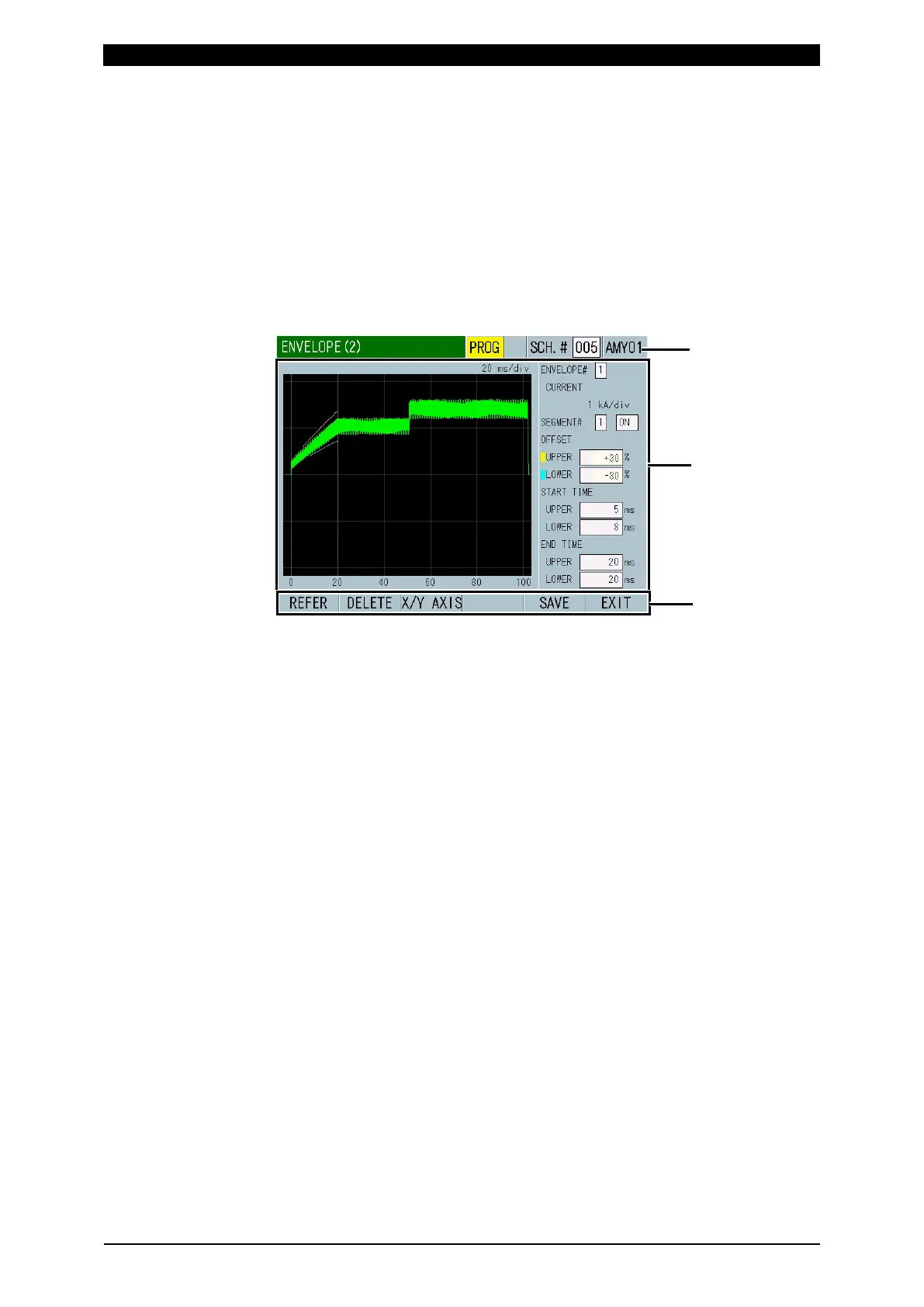The height and width of the screenshot is (1307, 924).
Task: Click the 20 ms/div time scale label
Action: tap(505, 369)
